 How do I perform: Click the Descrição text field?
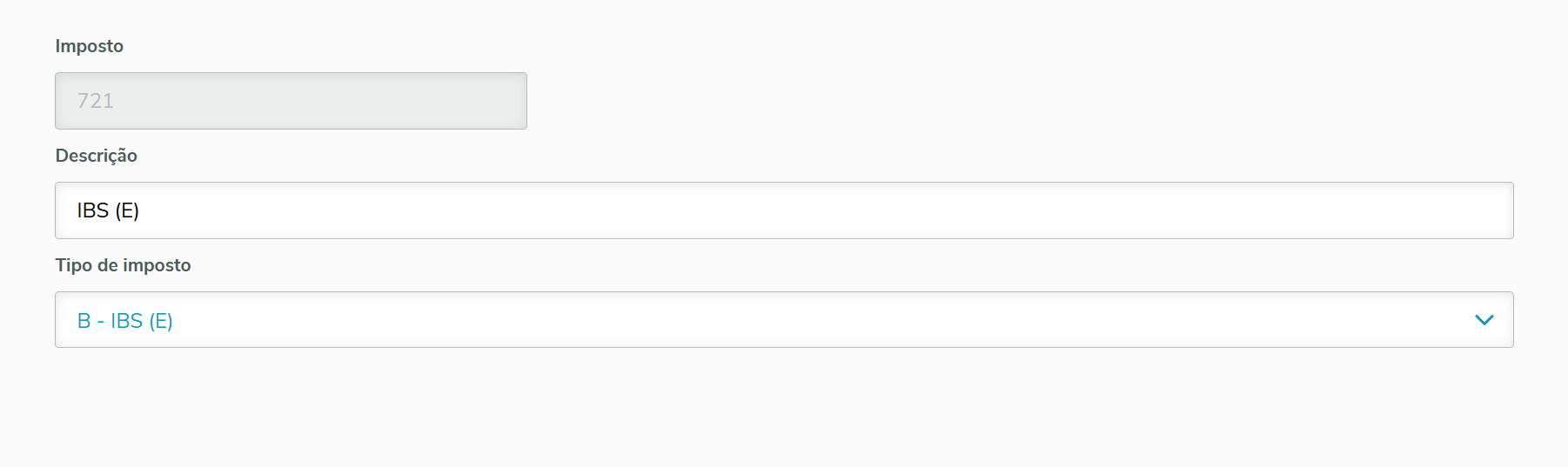pyautogui.click(x=783, y=210)
